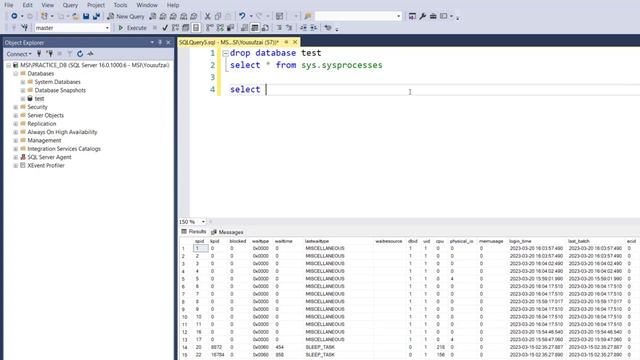
Task: Click the Change Connection plug icon
Action: (25, 28)
